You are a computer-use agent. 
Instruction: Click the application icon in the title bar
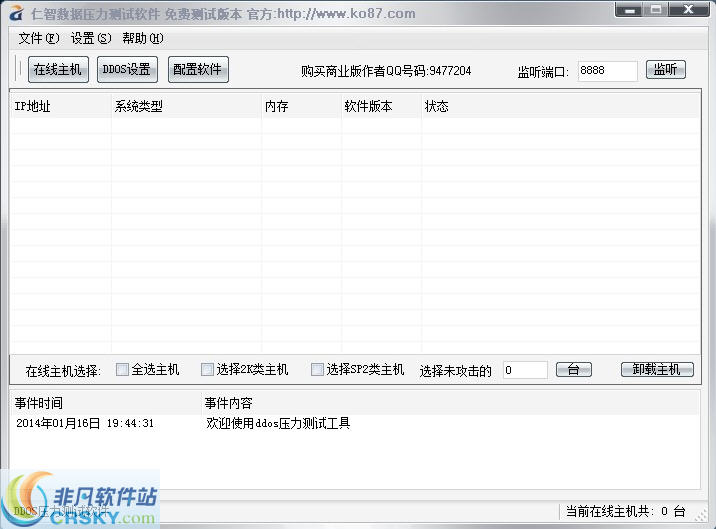pos(16,13)
